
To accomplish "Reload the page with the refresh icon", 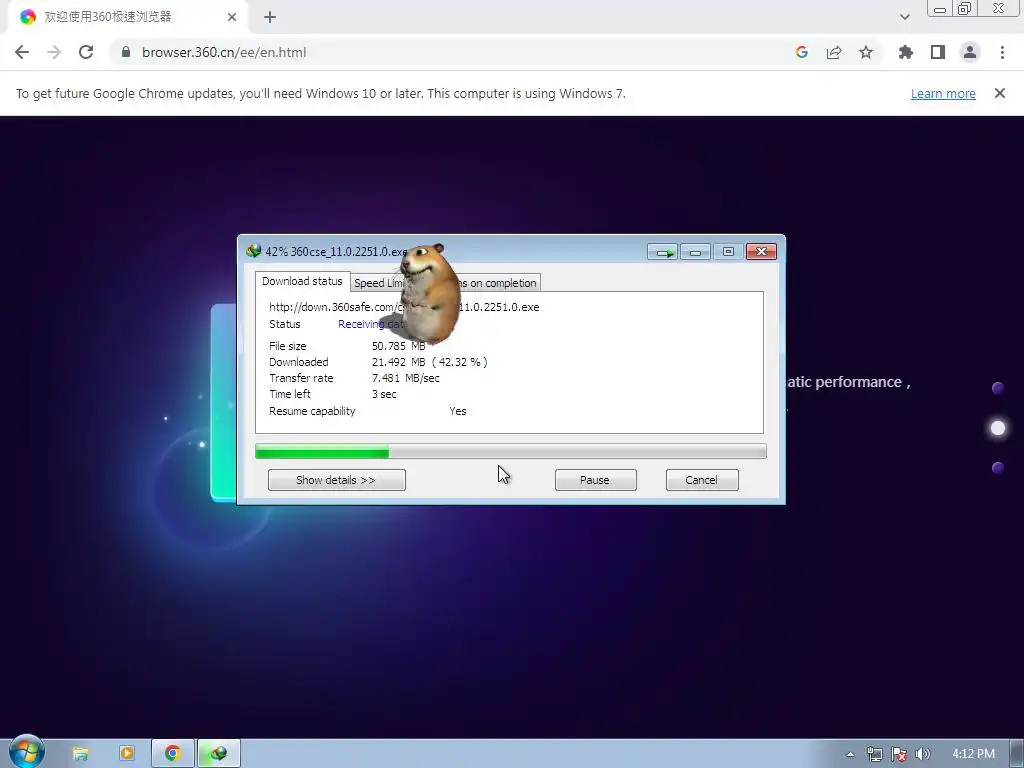I will pos(86,52).
